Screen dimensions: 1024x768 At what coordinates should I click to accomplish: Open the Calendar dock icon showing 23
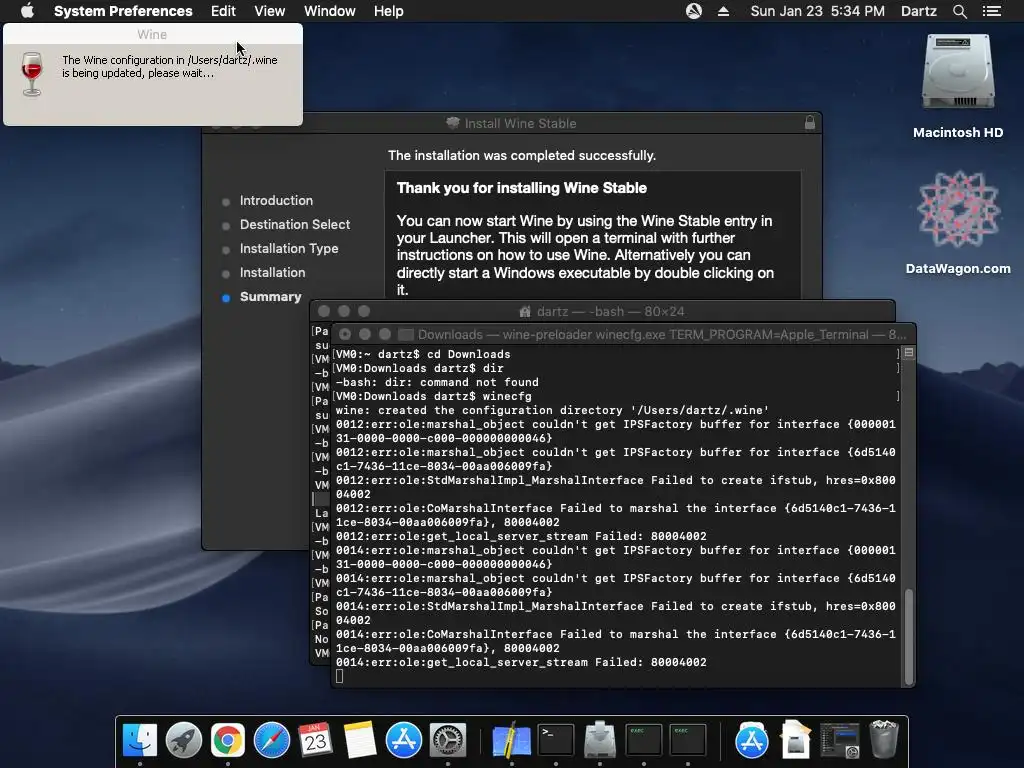click(315, 740)
